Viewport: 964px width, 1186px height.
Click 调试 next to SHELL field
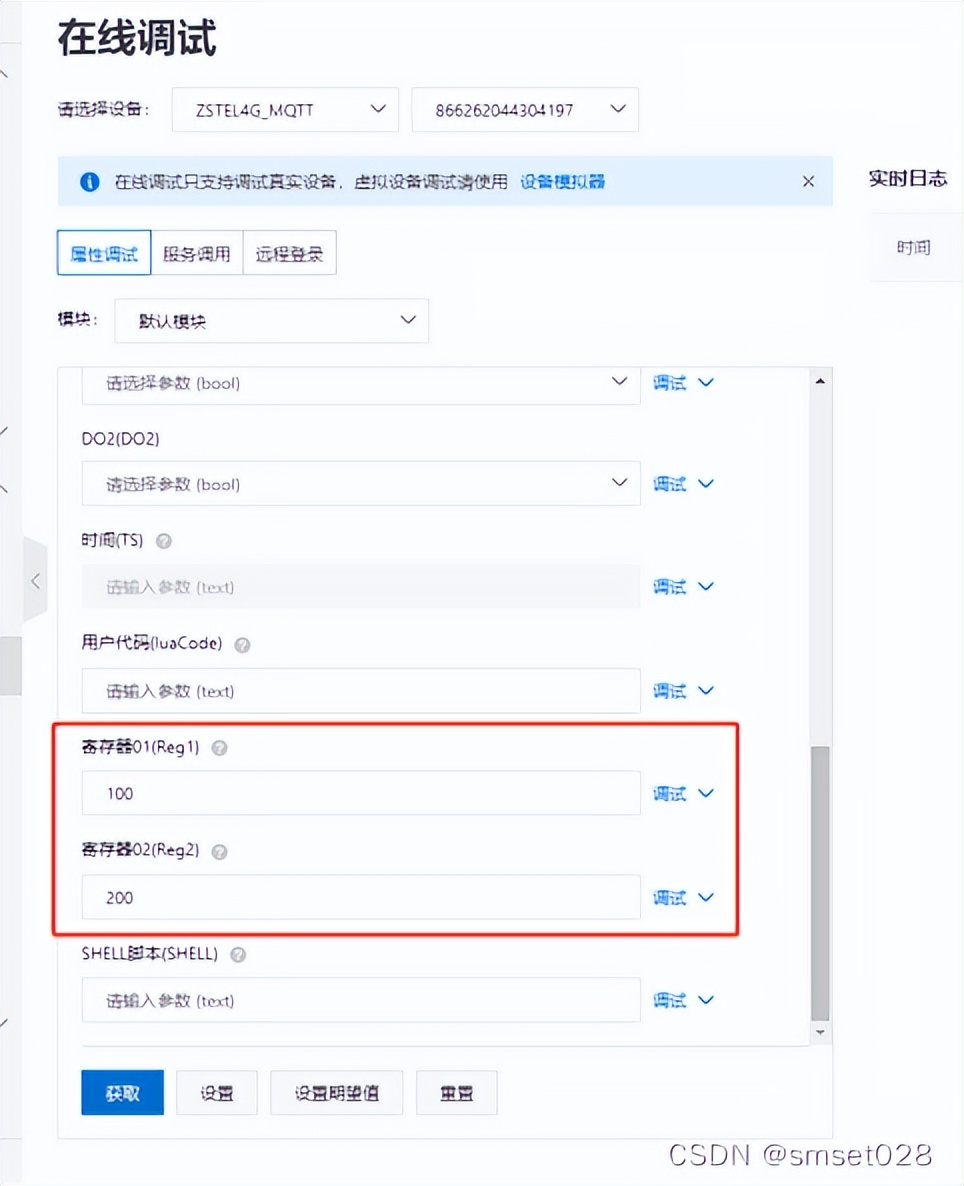pyautogui.click(x=669, y=1000)
